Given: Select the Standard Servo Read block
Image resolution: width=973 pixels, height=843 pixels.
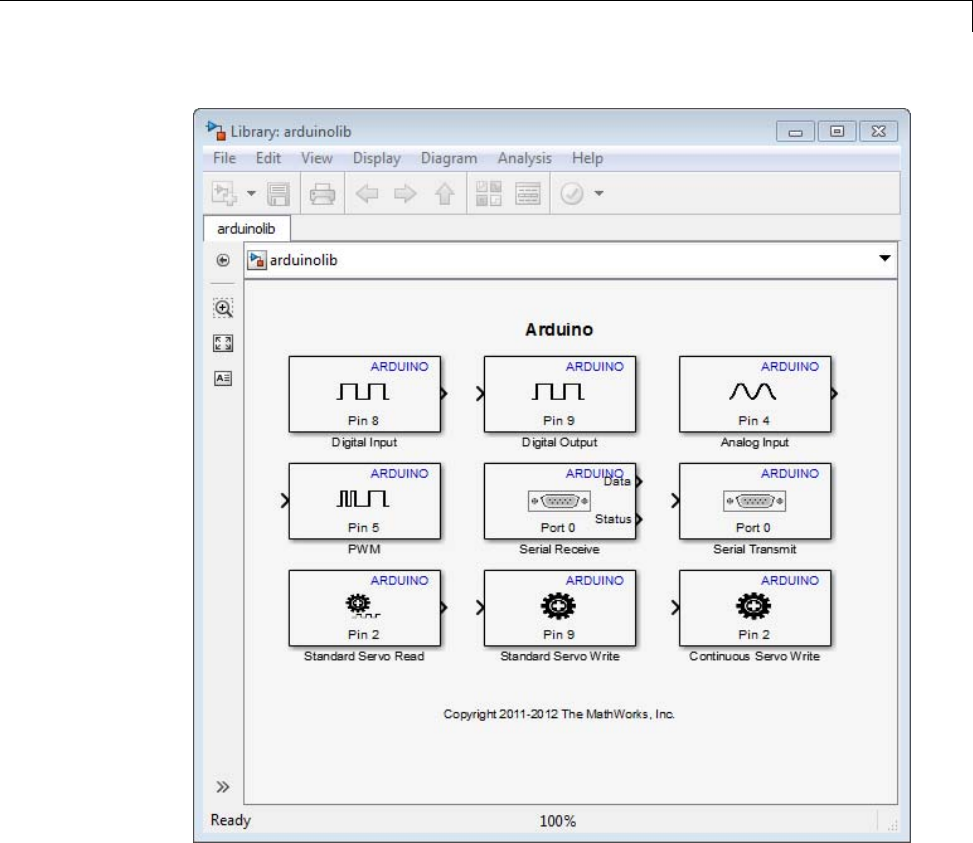Looking at the screenshot, I should (x=364, y=608).
